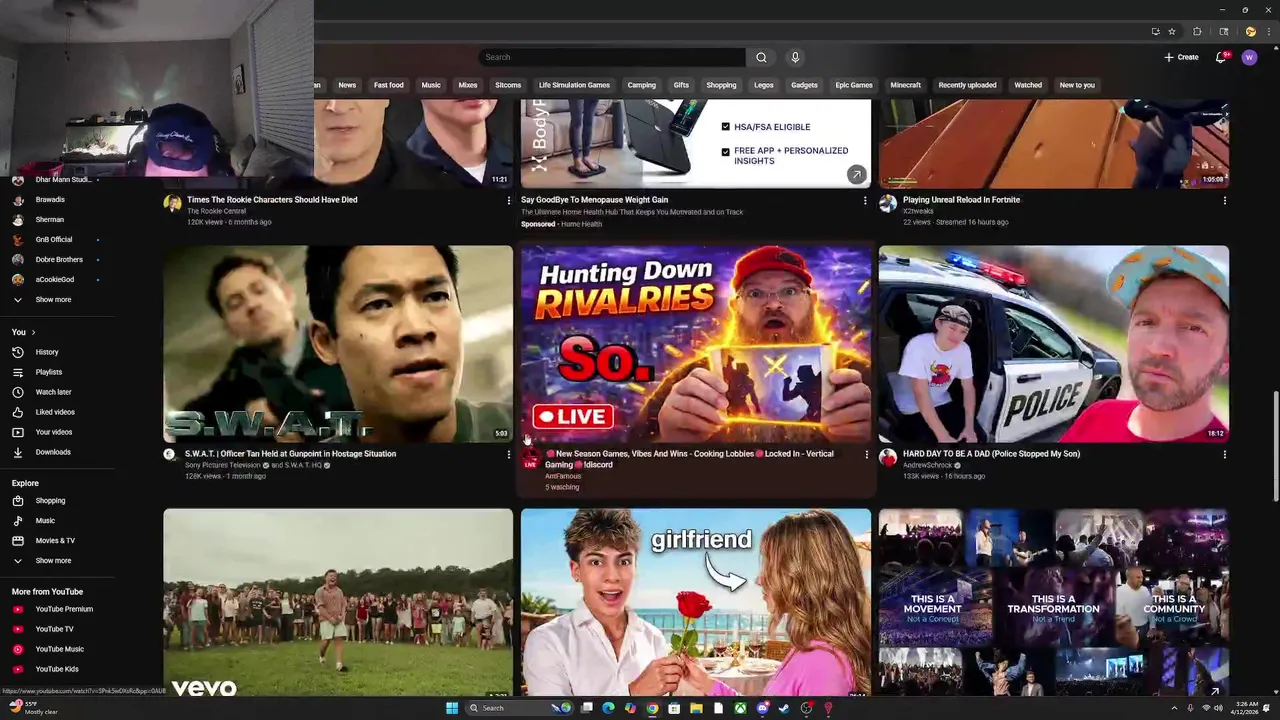Open Your videos in the sidebar

pos(53,432)
